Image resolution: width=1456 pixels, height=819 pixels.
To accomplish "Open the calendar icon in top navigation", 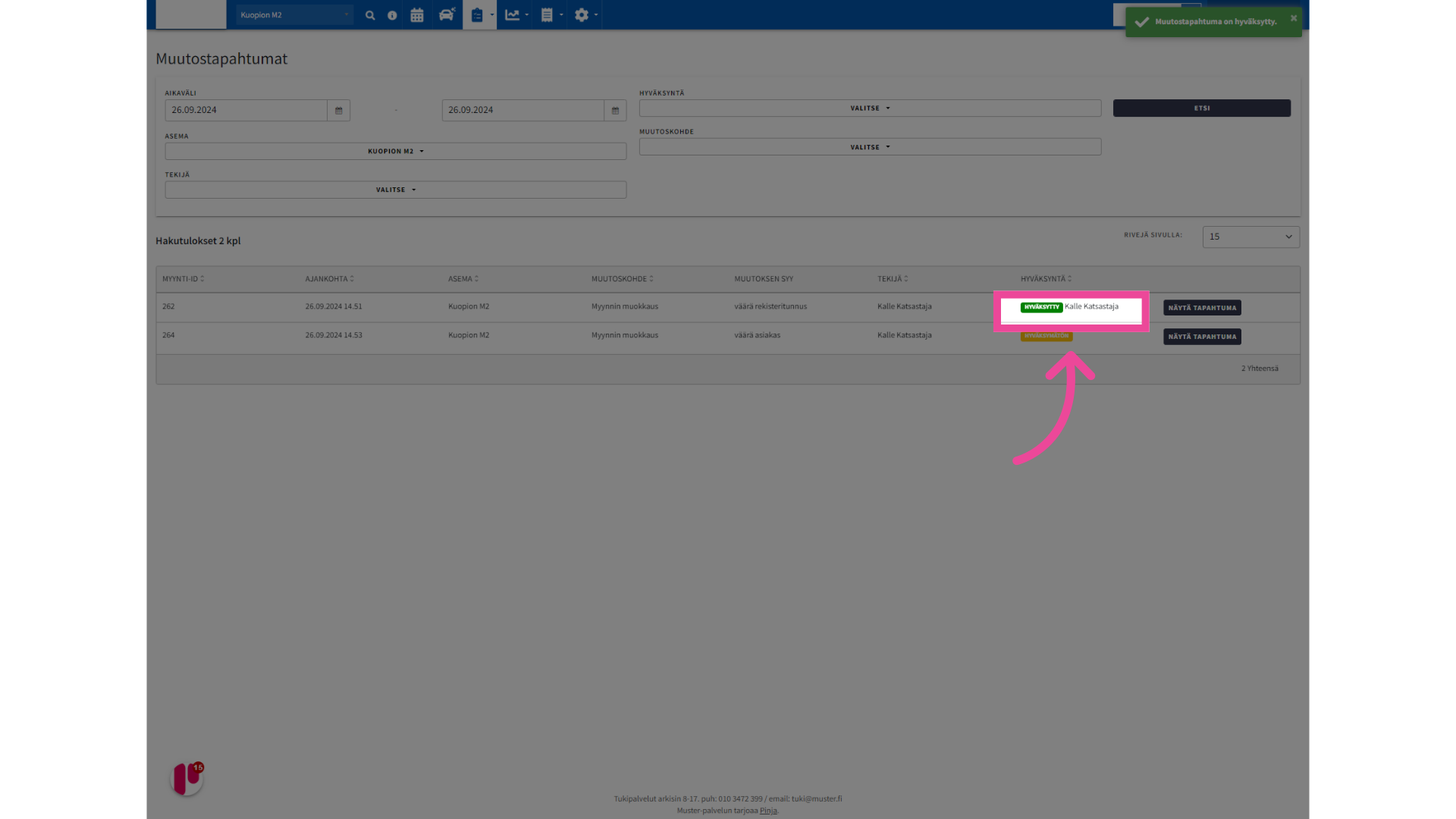I will 417,15.
